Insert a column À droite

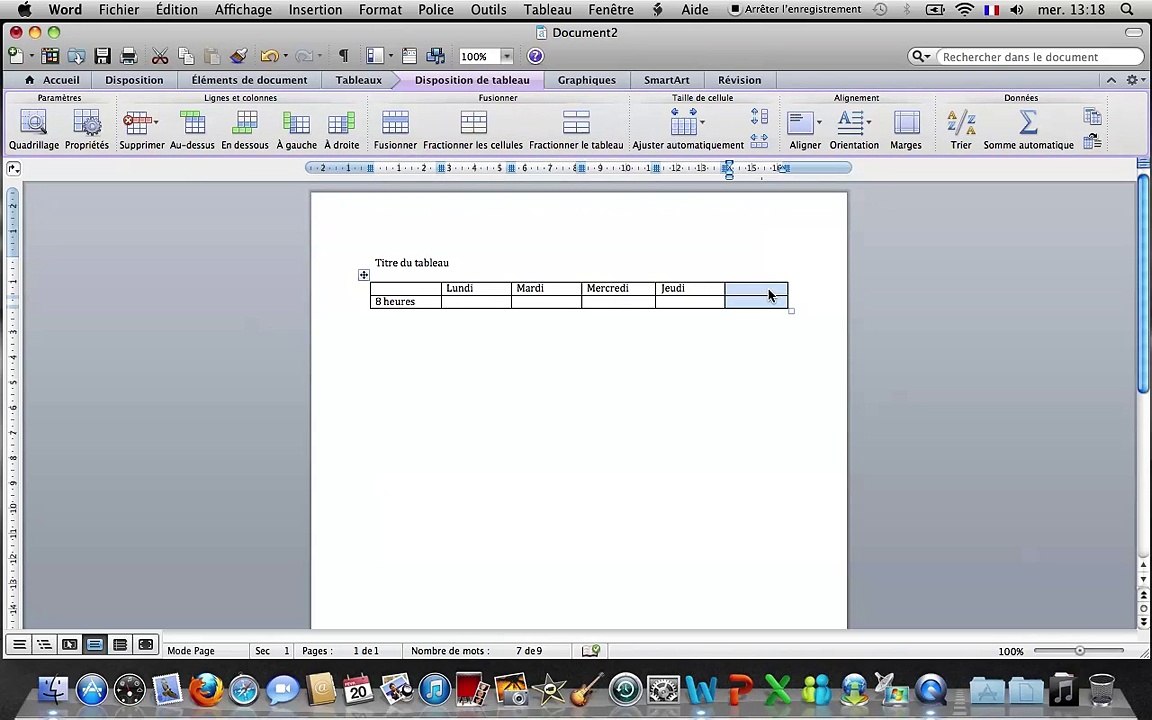tap(342, 130)
